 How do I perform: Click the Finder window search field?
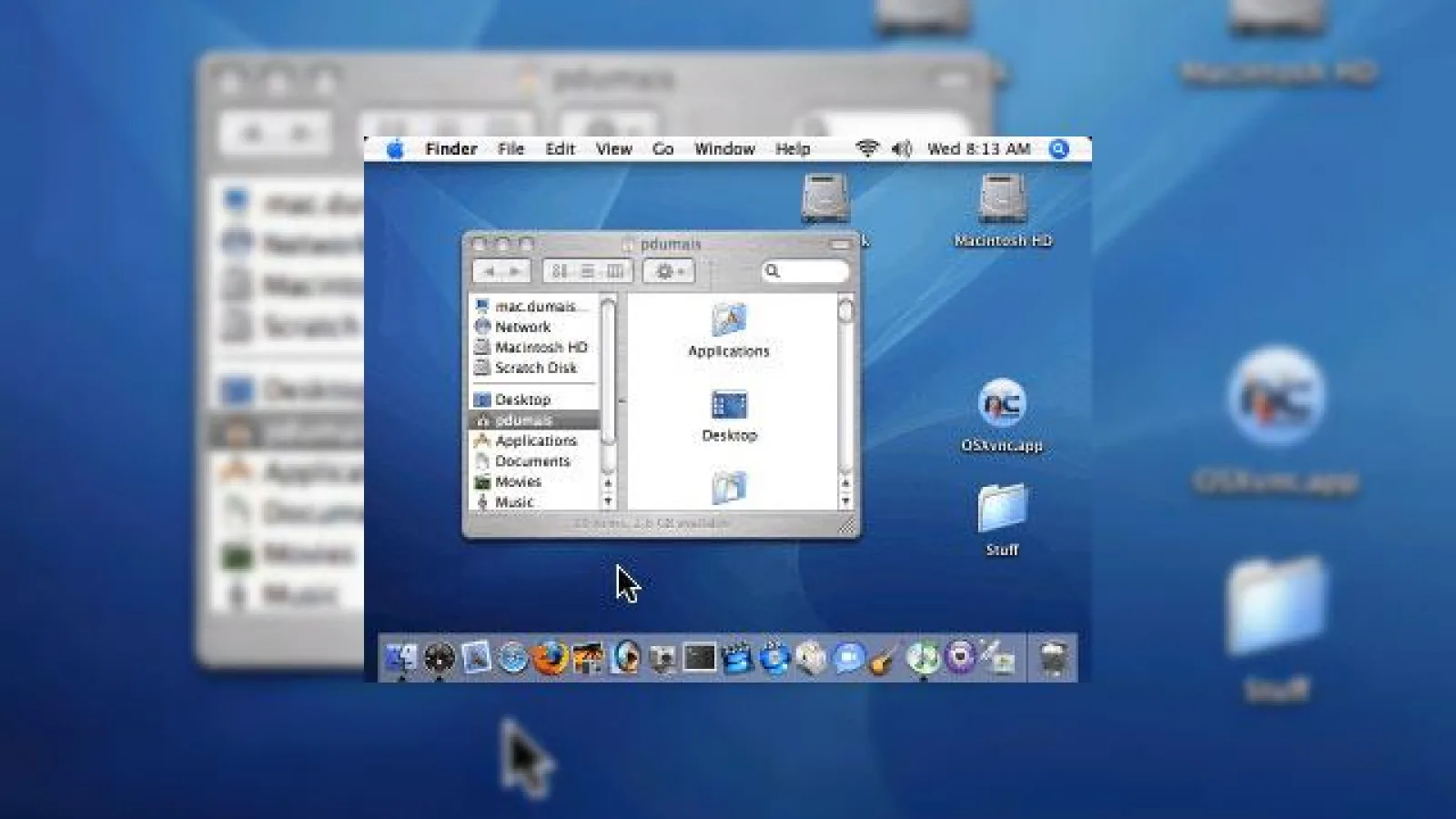(x=805, y=271)
